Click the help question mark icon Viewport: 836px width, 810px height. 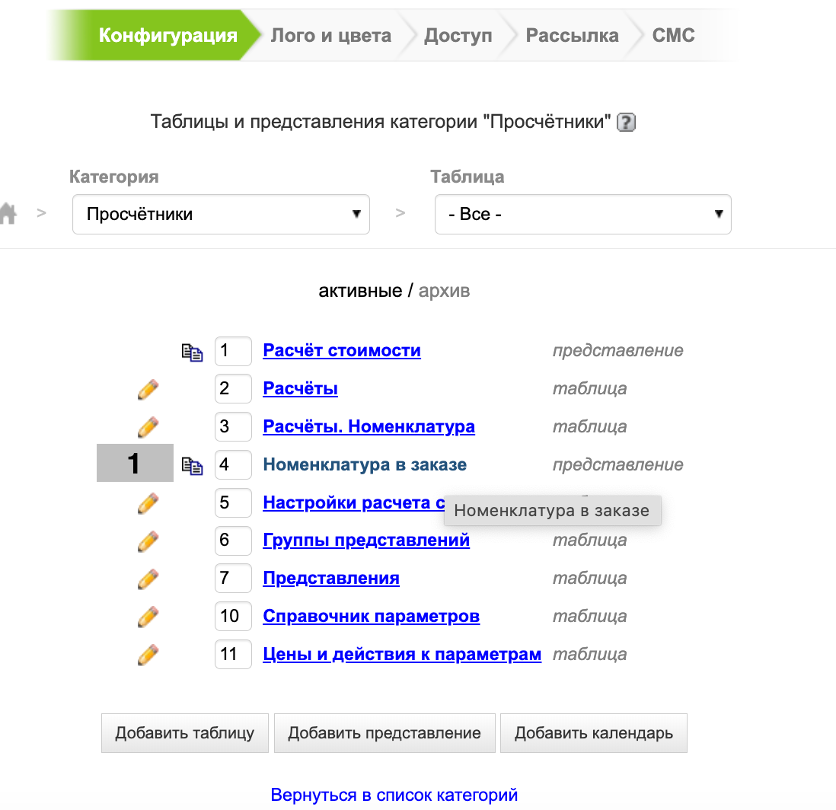click(627, 123)
